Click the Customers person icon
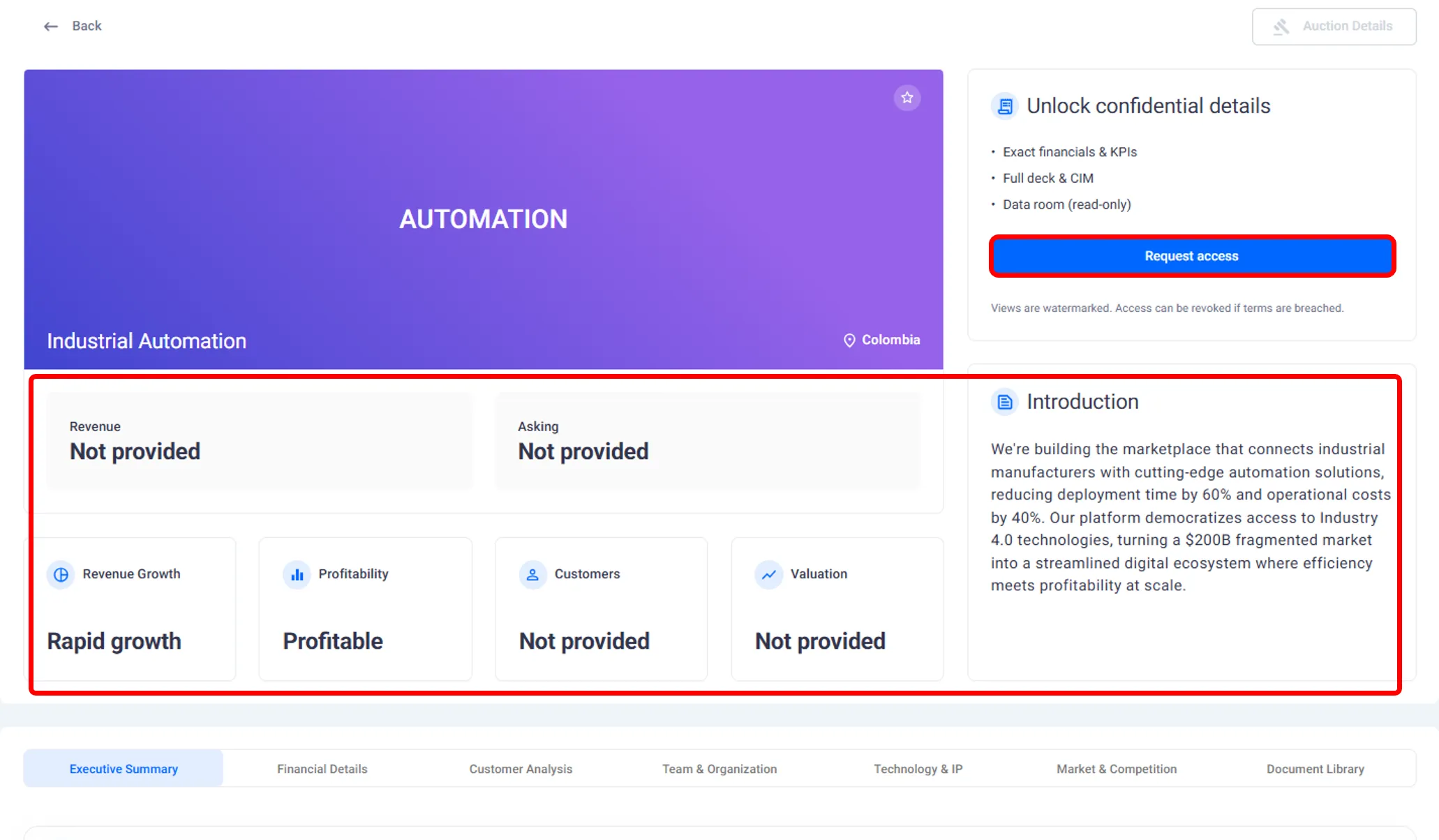1439x840 pixels. coord(532,574)
